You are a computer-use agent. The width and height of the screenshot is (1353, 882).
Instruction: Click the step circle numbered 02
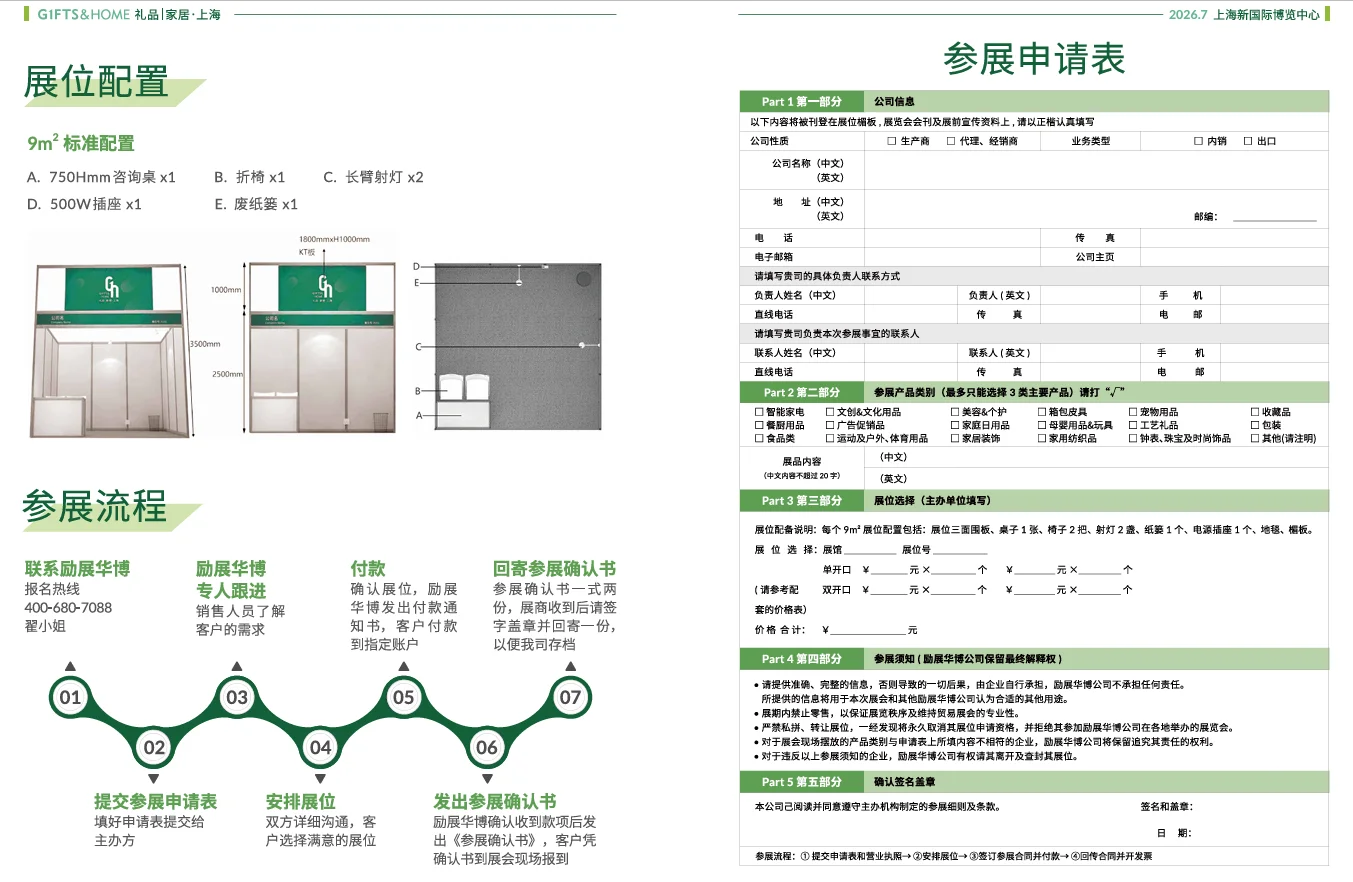pos(152,747)
